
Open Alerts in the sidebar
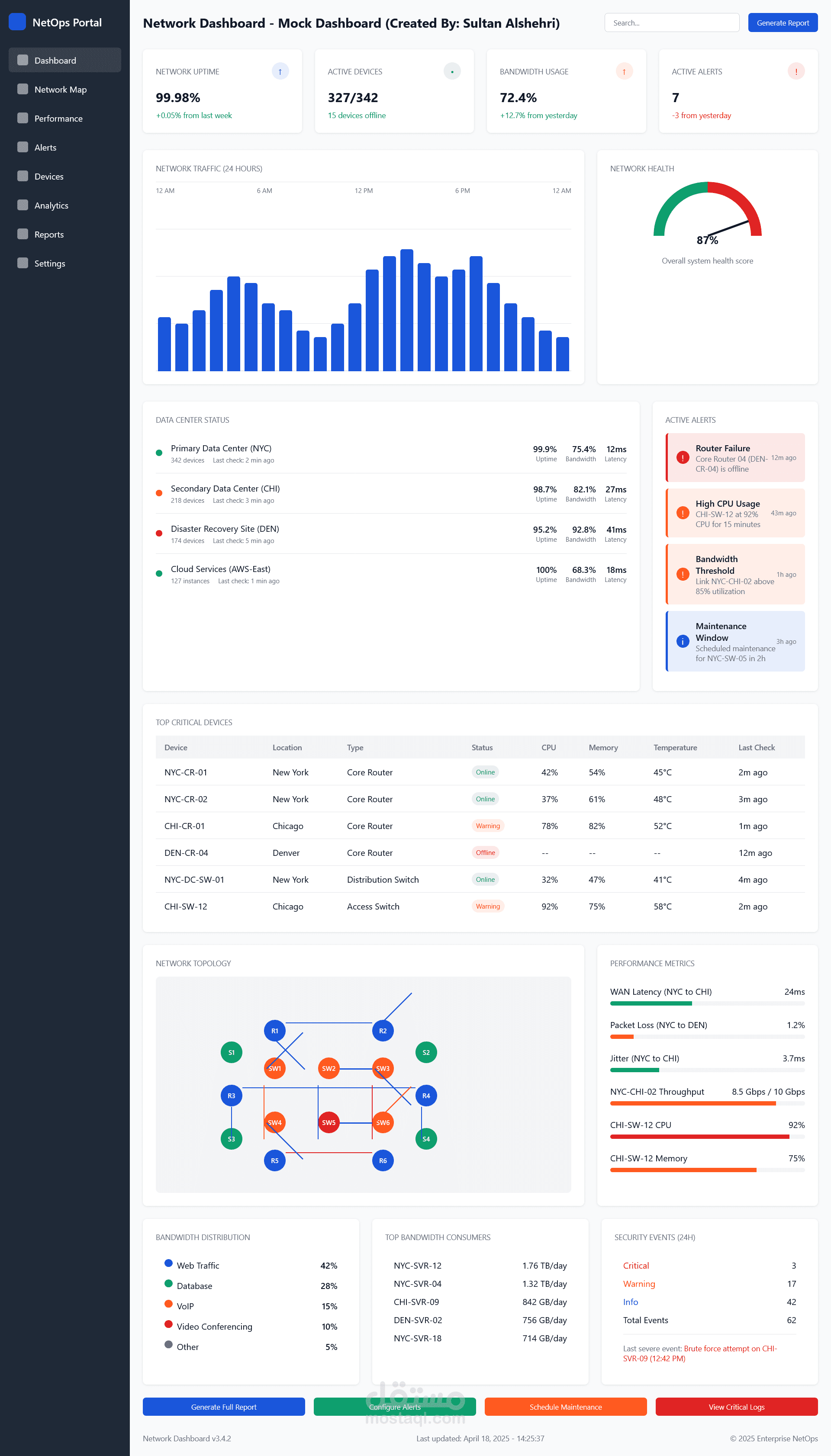coord(65,147)
